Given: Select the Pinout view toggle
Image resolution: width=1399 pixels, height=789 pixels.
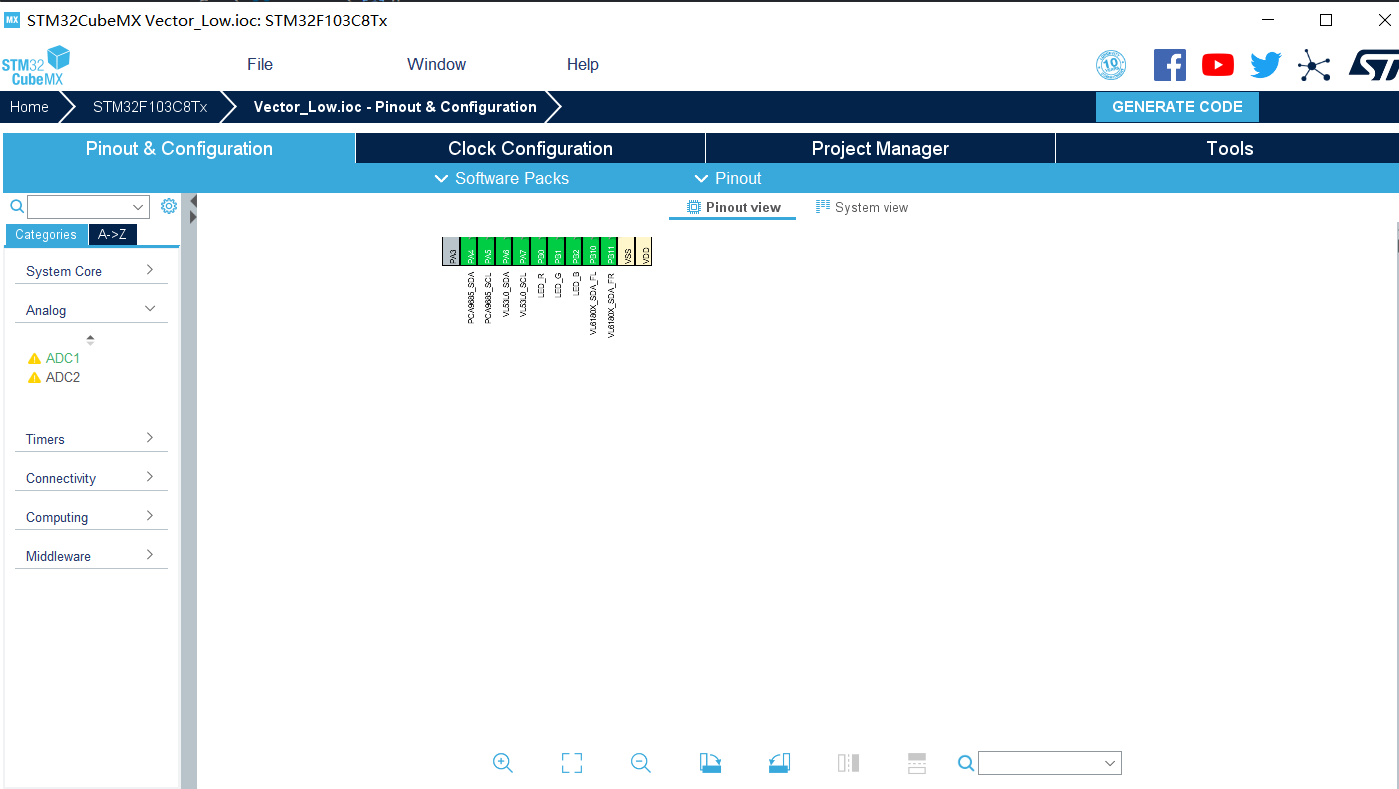Looking at the screenshot, I should pyautogui.click(x=733, y=207).
